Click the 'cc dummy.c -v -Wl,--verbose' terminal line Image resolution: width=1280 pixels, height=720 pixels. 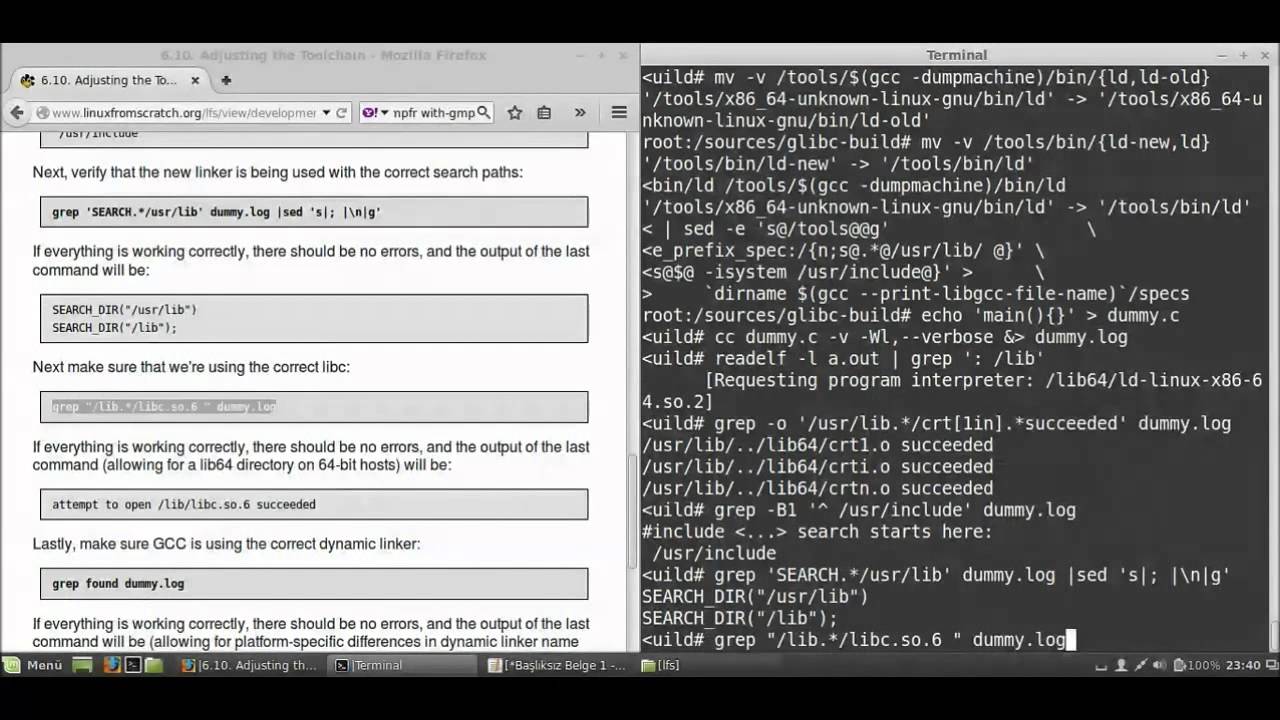click(885, 337)
